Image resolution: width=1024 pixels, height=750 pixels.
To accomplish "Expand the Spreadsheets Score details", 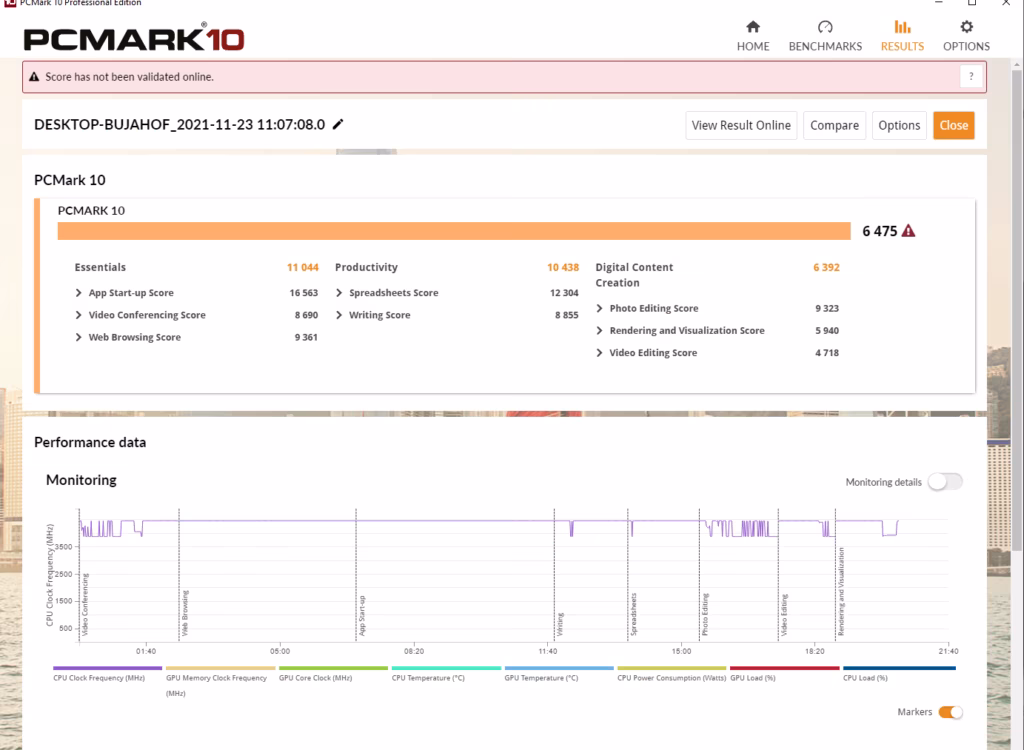I will [x=456, y=293].
